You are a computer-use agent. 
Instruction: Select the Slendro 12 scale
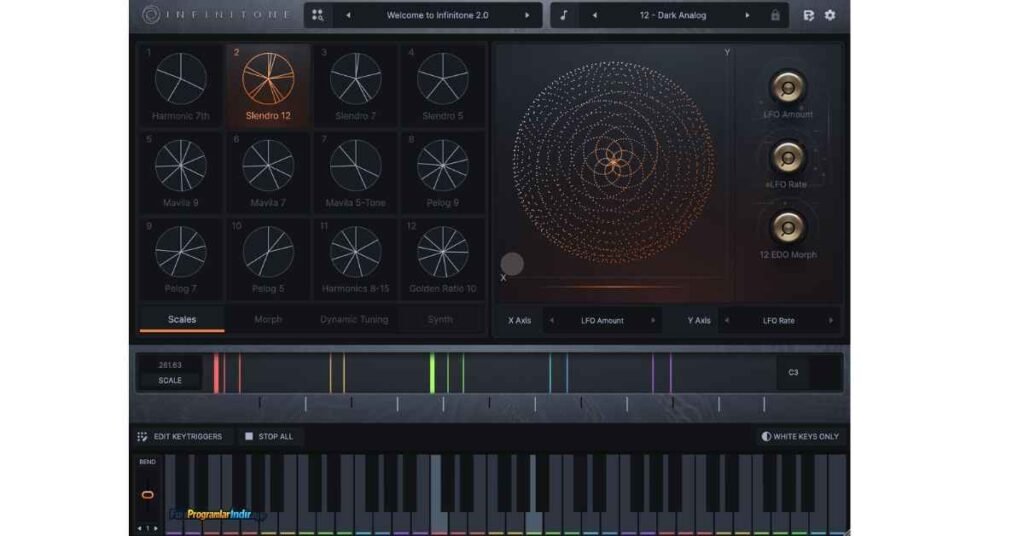pyautogui.click(x=268, y=84)
